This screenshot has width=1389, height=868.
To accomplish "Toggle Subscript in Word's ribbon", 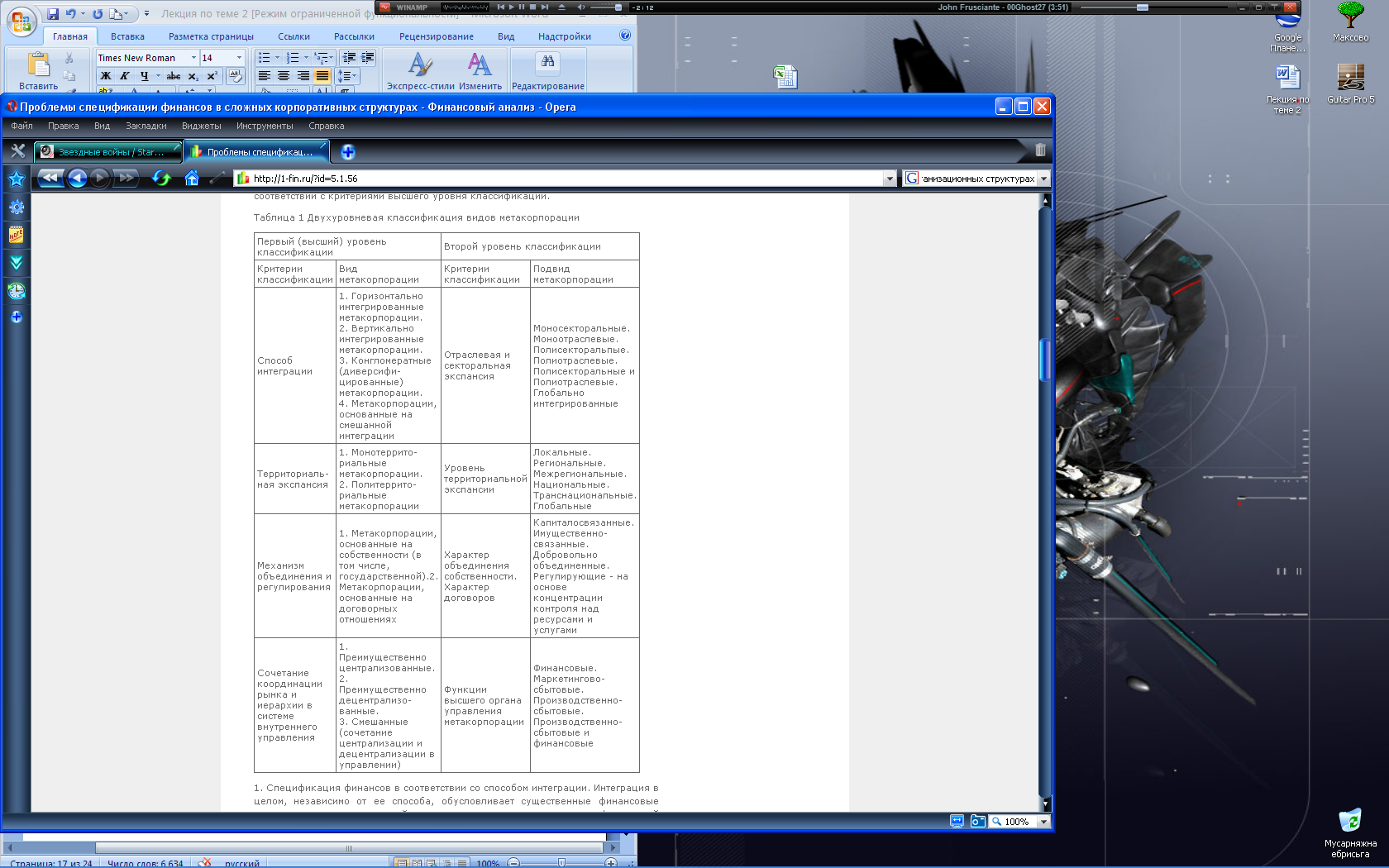I will click(193, 75).
